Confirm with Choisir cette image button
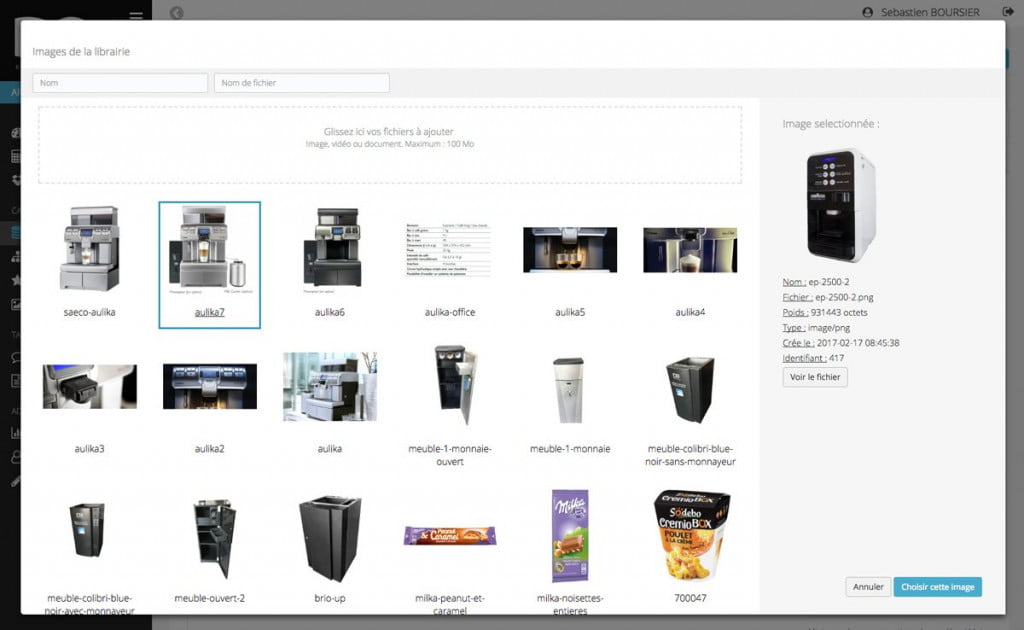Image resolution: width=1024 pixels, height=630 pixels. (x=937, y=586)
